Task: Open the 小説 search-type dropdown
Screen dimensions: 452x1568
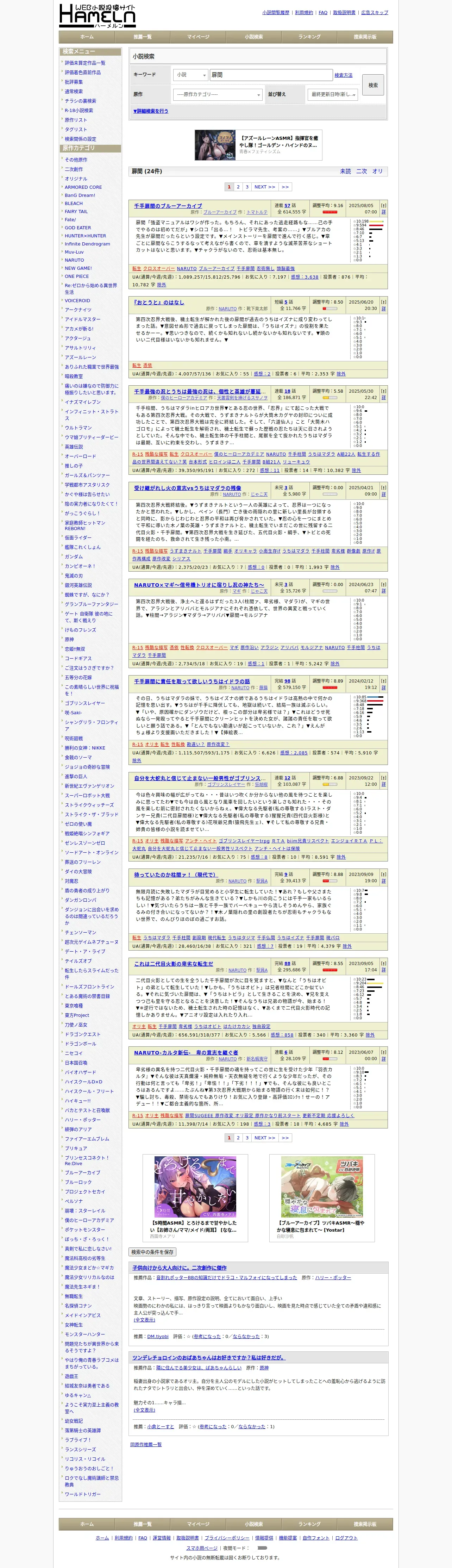Action: (190, 75)
